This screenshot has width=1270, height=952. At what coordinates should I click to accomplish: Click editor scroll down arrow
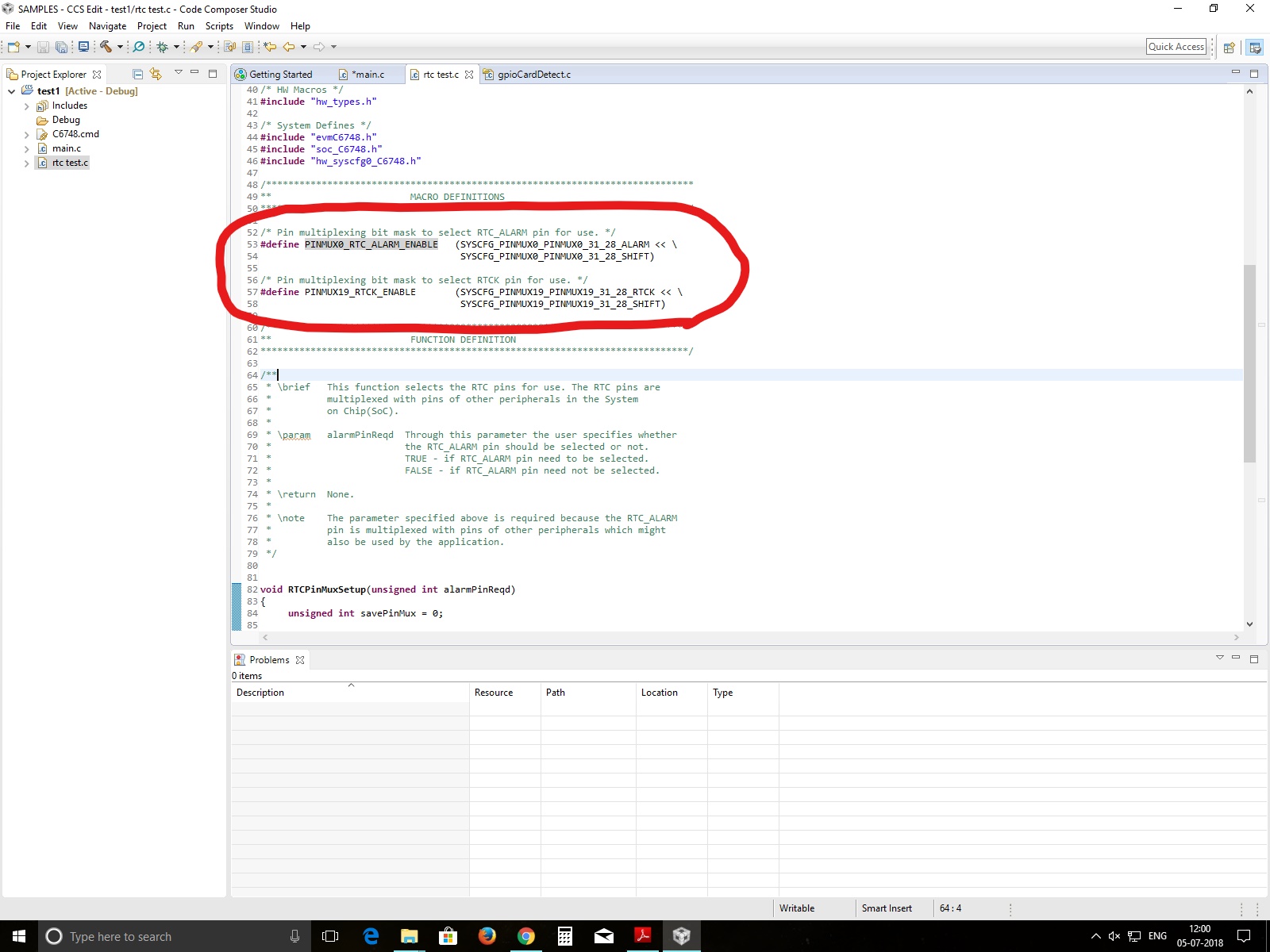click(1249, 624)
